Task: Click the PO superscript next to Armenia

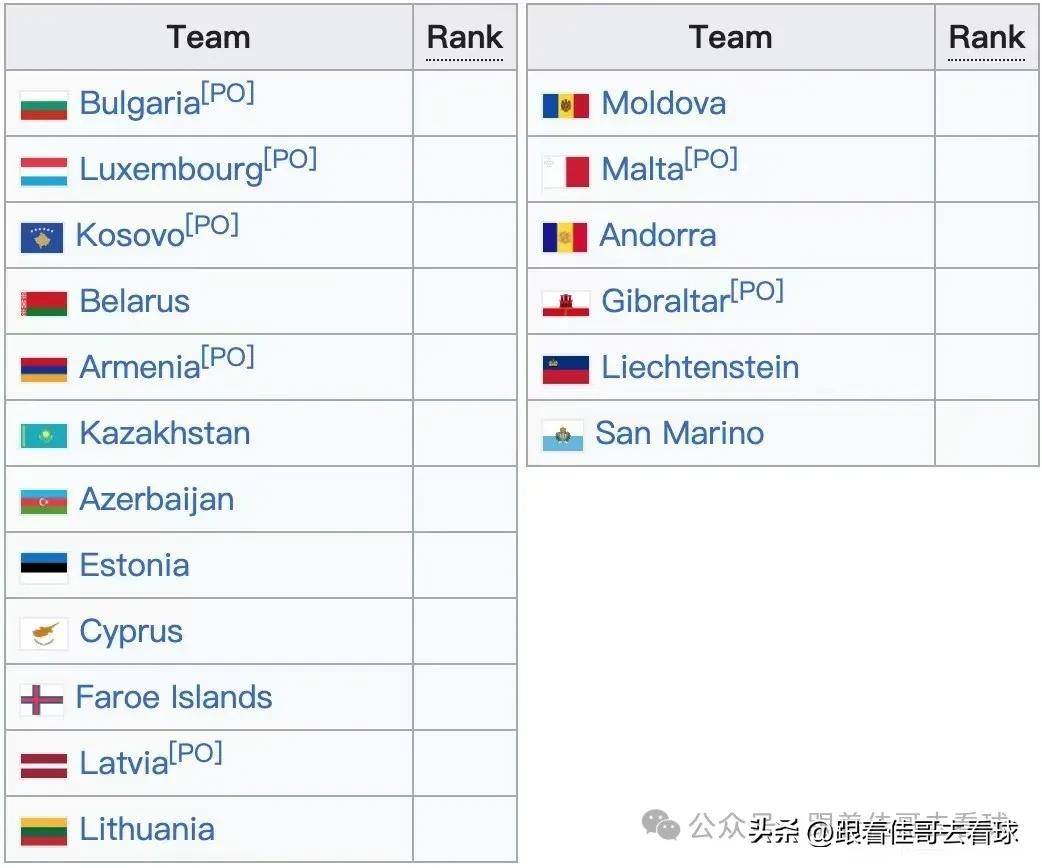Action: (228, 357)
